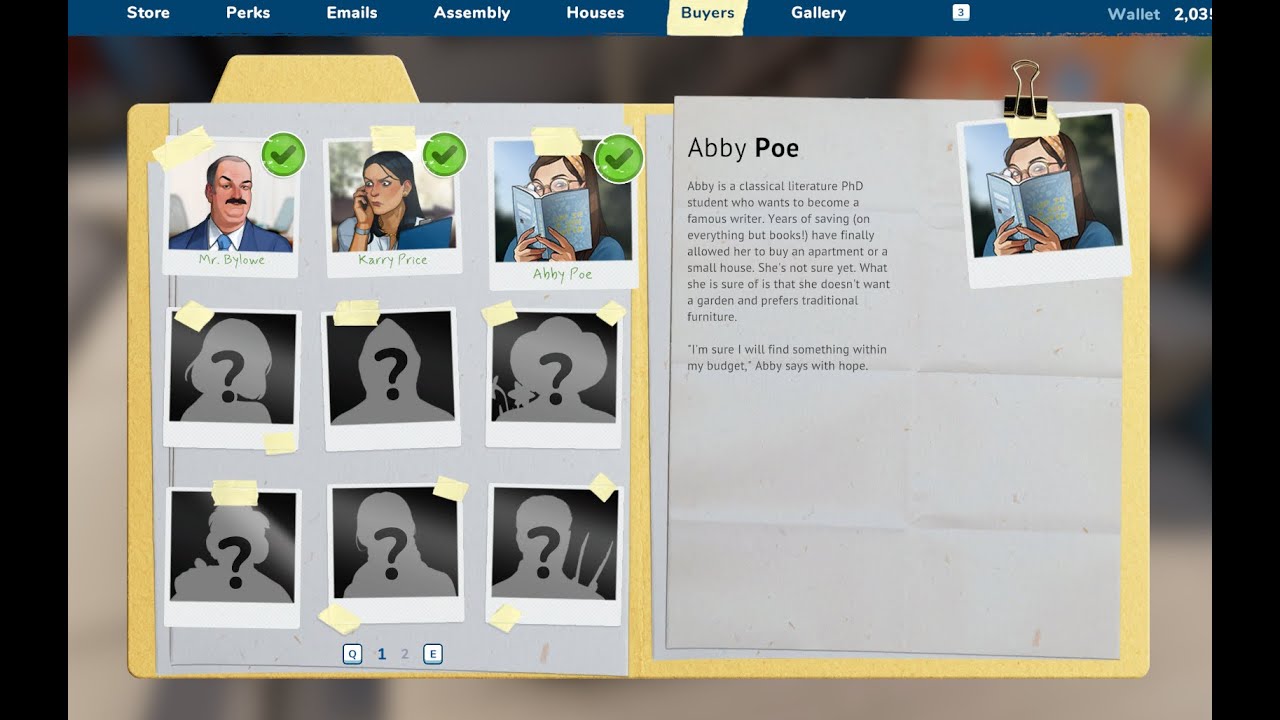Click the Wallet balance display
This screenshot has width=1280, height=720.
[1160, 14]
